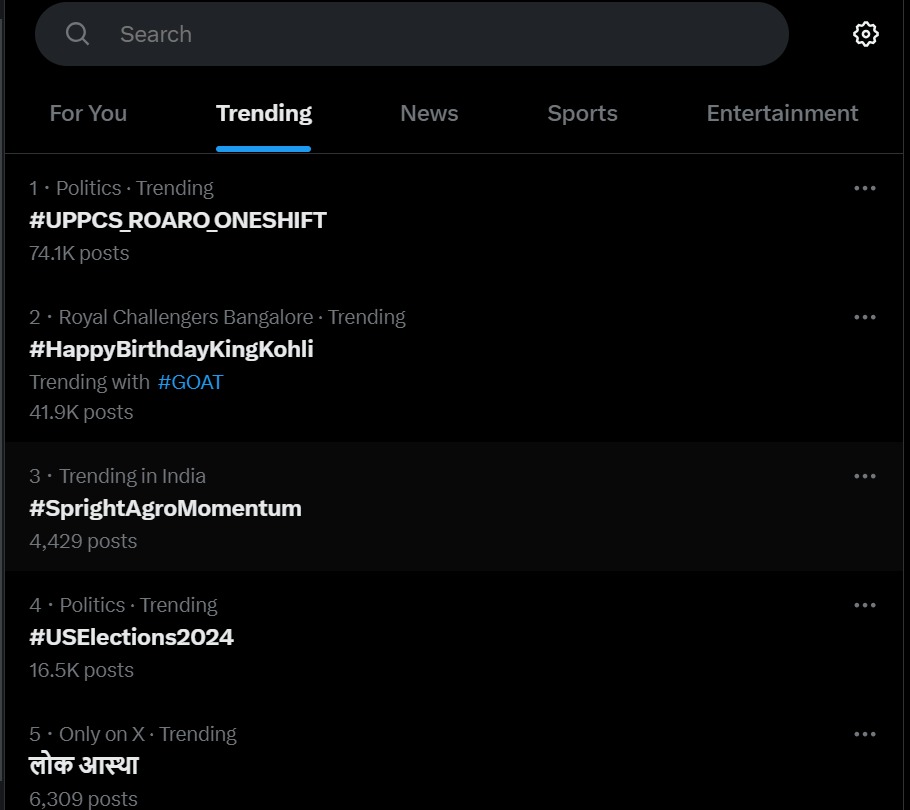Click the 74.1K posts count text
This screenshot has width=910, height=810.
tap(79, 254)
